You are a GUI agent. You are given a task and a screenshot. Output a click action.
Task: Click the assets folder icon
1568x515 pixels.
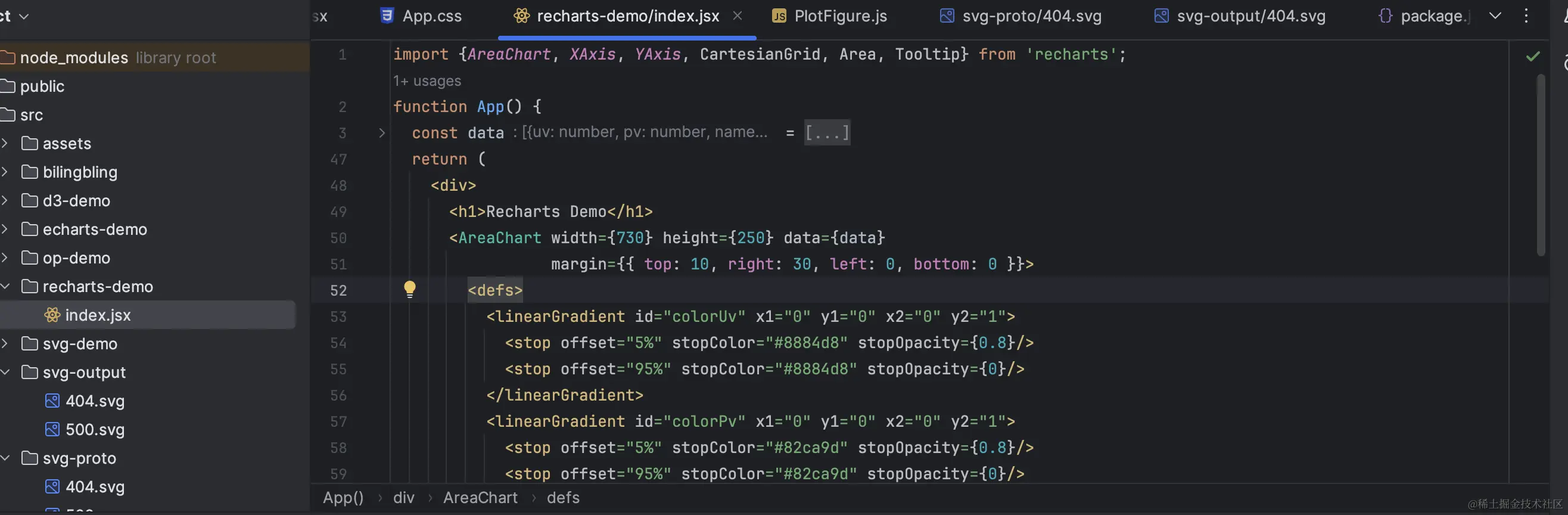pos(30,144)
